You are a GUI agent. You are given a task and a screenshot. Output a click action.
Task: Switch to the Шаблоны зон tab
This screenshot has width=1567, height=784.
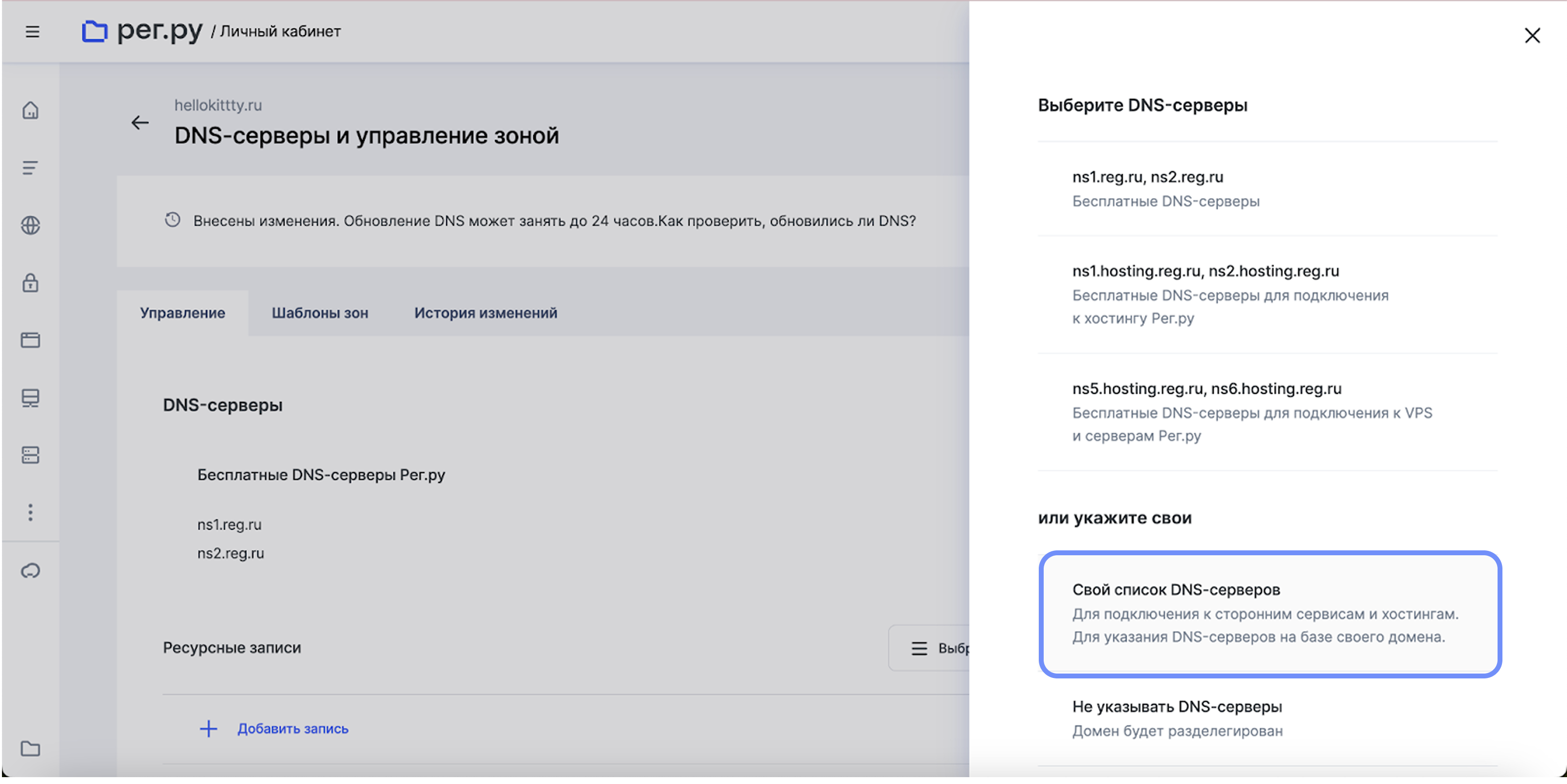tap(320, 313)
